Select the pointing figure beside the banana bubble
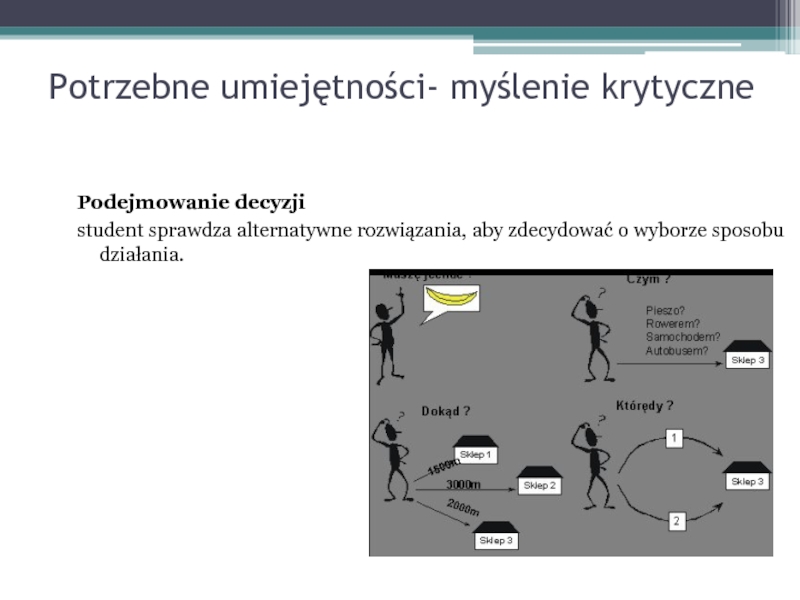The width and height of the screenshot is (800, 600). tap(388, 336)
